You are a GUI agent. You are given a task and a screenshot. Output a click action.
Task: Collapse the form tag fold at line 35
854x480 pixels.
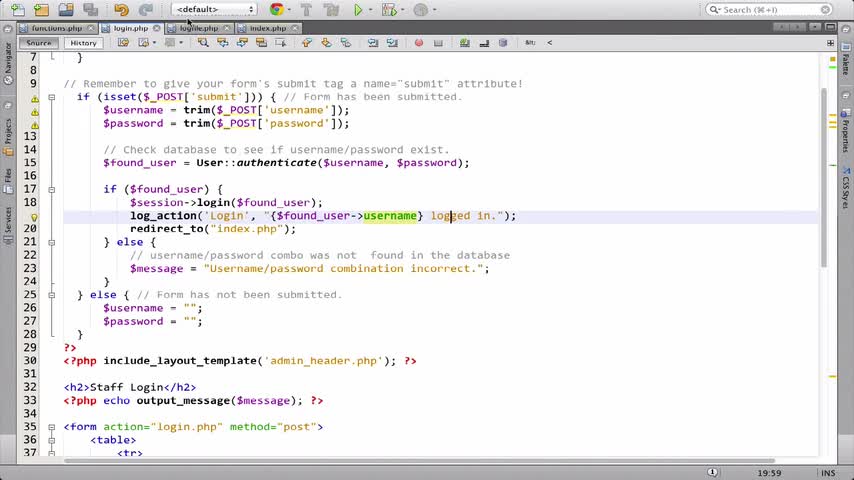(52, 427)
